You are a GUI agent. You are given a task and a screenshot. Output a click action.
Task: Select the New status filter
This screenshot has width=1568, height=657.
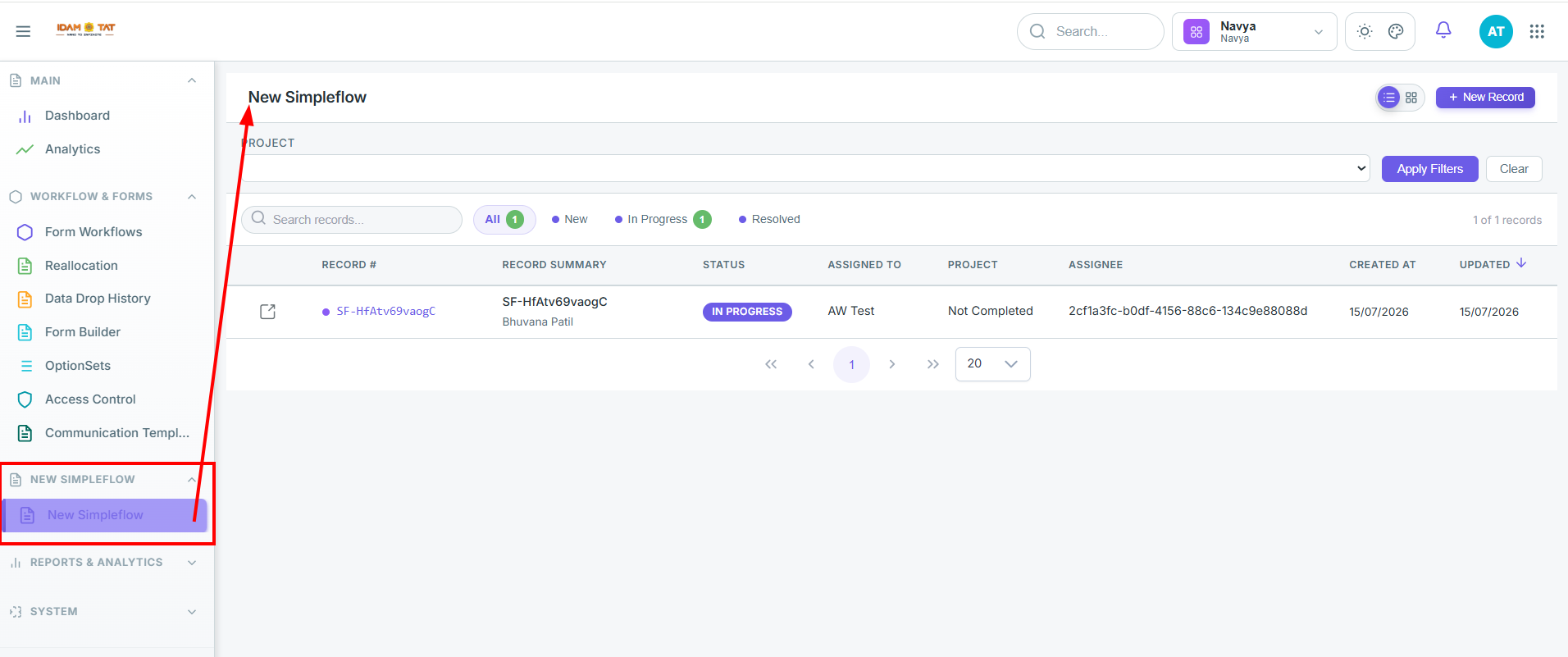[569, 220]
